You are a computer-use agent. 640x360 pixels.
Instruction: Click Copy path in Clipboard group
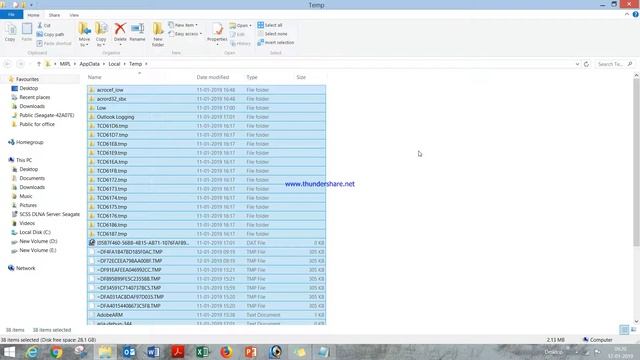50,34
